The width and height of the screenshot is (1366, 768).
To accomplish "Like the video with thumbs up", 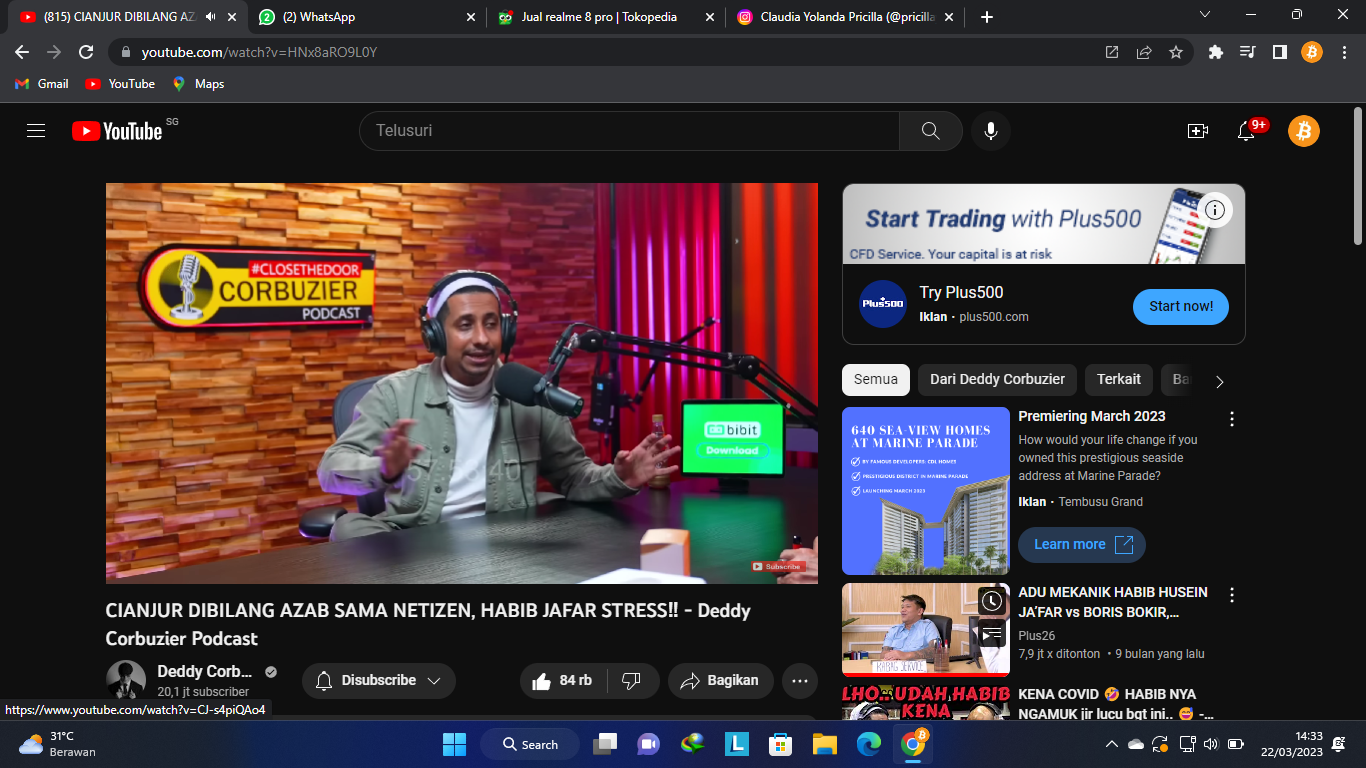I will click(x=562, y=681).
